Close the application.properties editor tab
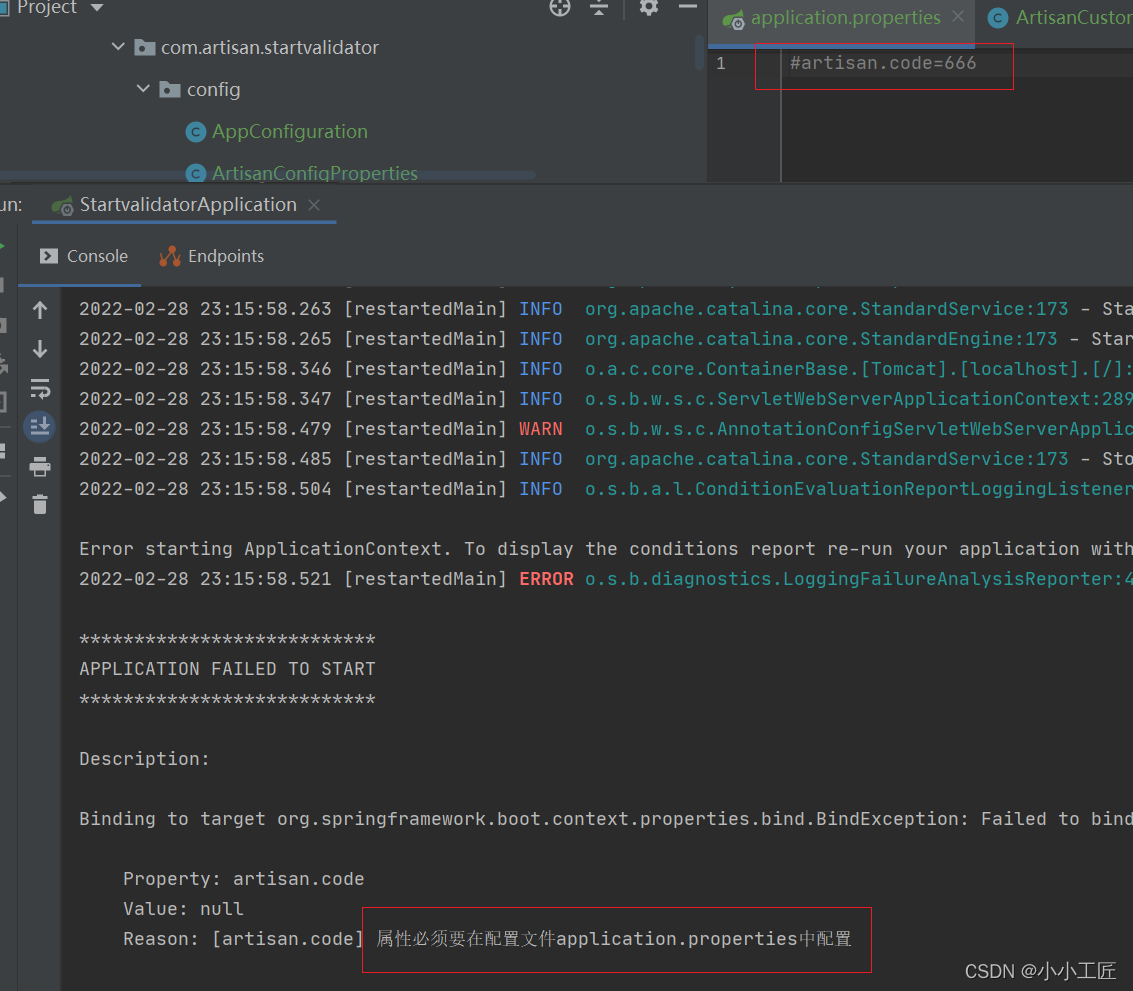This screenshot has width=1133, height=991. tap(959, 17)
